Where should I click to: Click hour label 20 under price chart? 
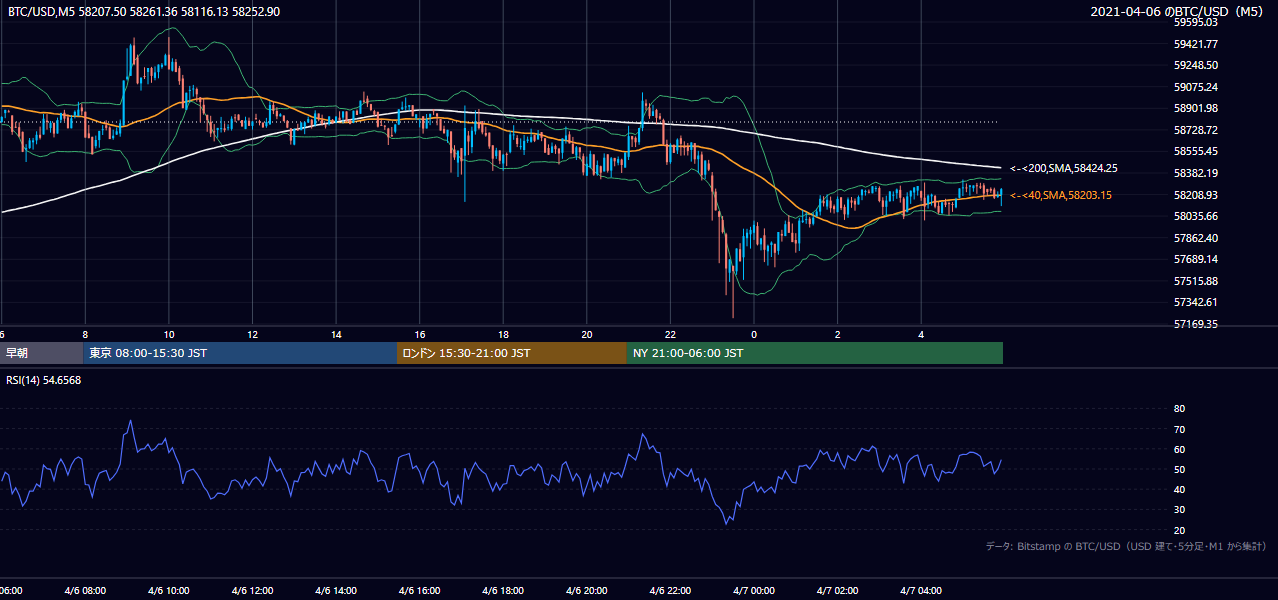[587, 334]
